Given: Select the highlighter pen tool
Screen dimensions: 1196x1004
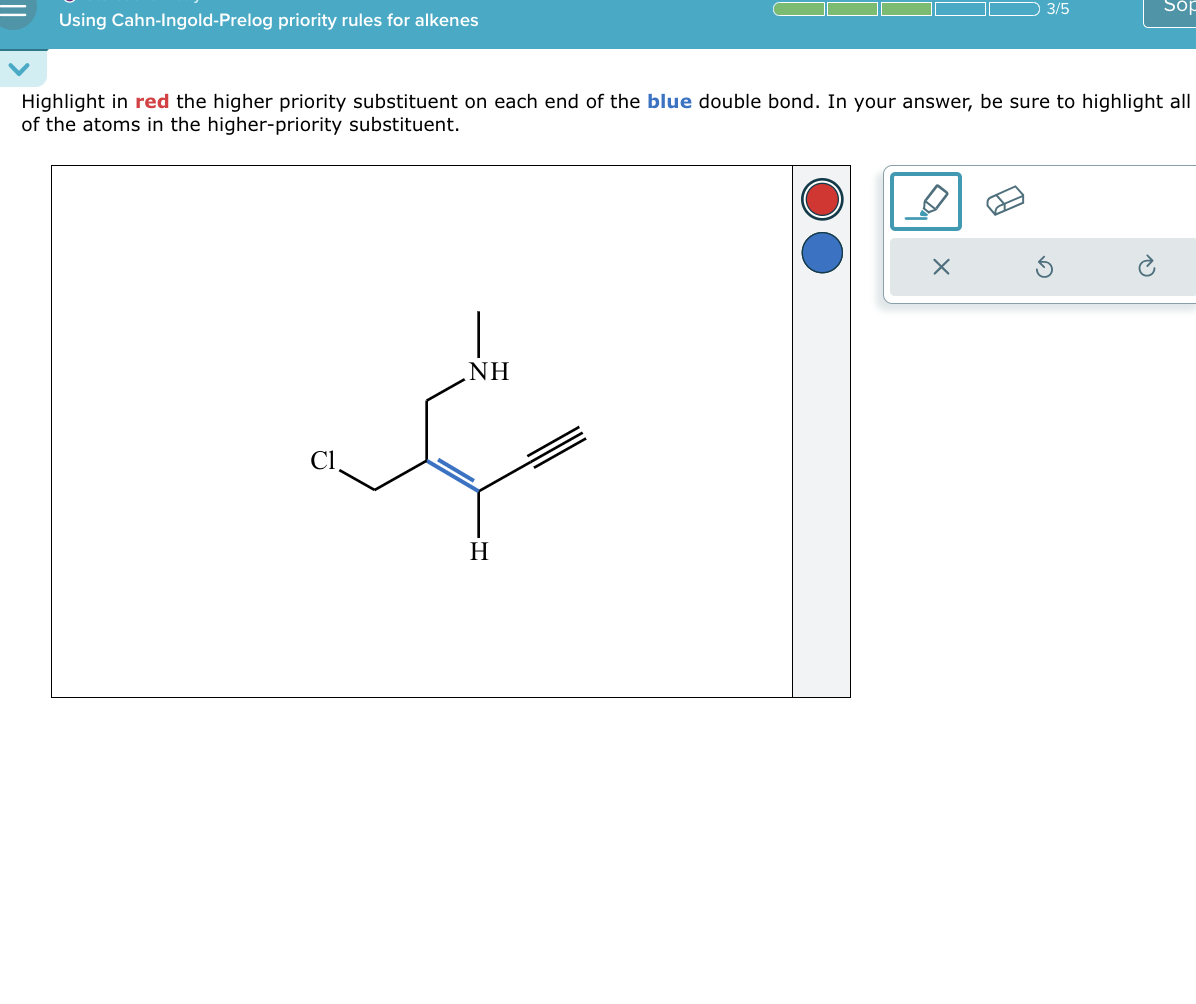Looking at the screenshot, I should (x=925, y=200).
